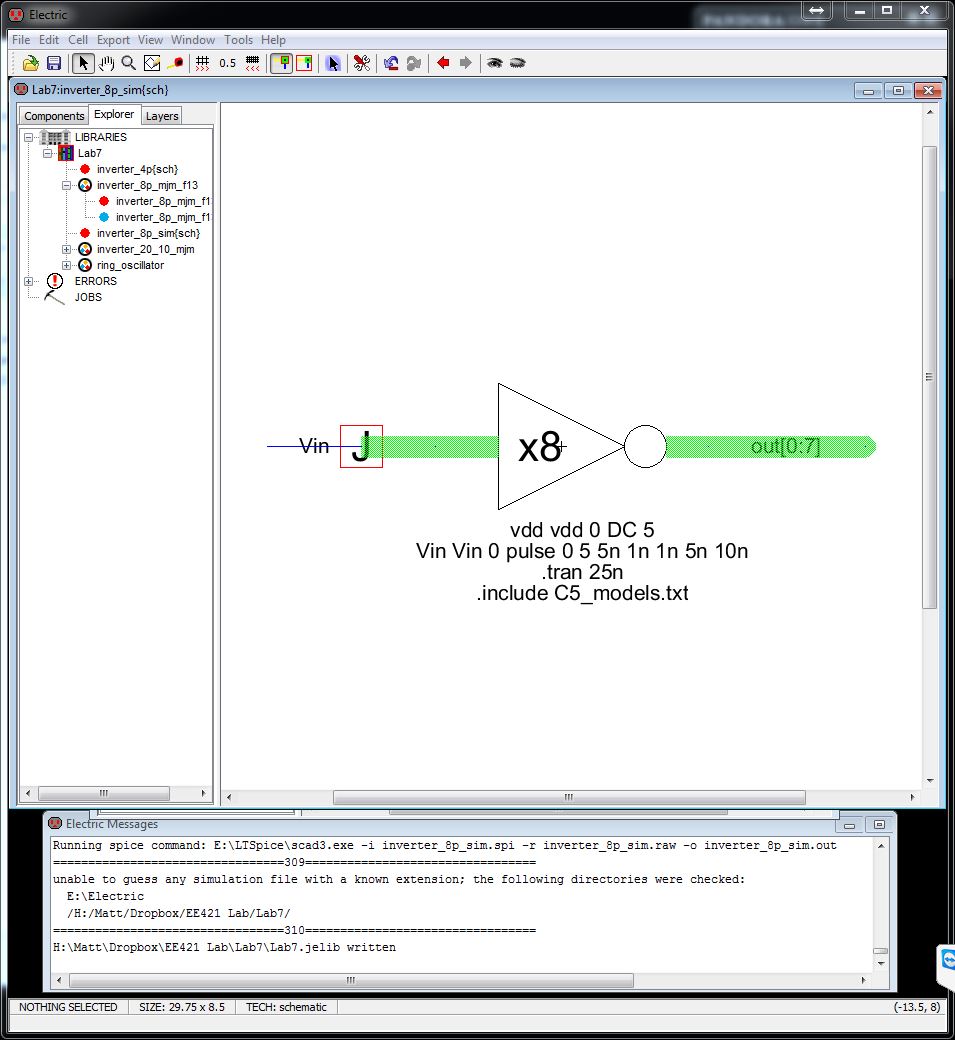Image resolution: width=955 pixels, height=1040 pixels.
Task: Save the library with the disk icon
Action: click(54, 63)
